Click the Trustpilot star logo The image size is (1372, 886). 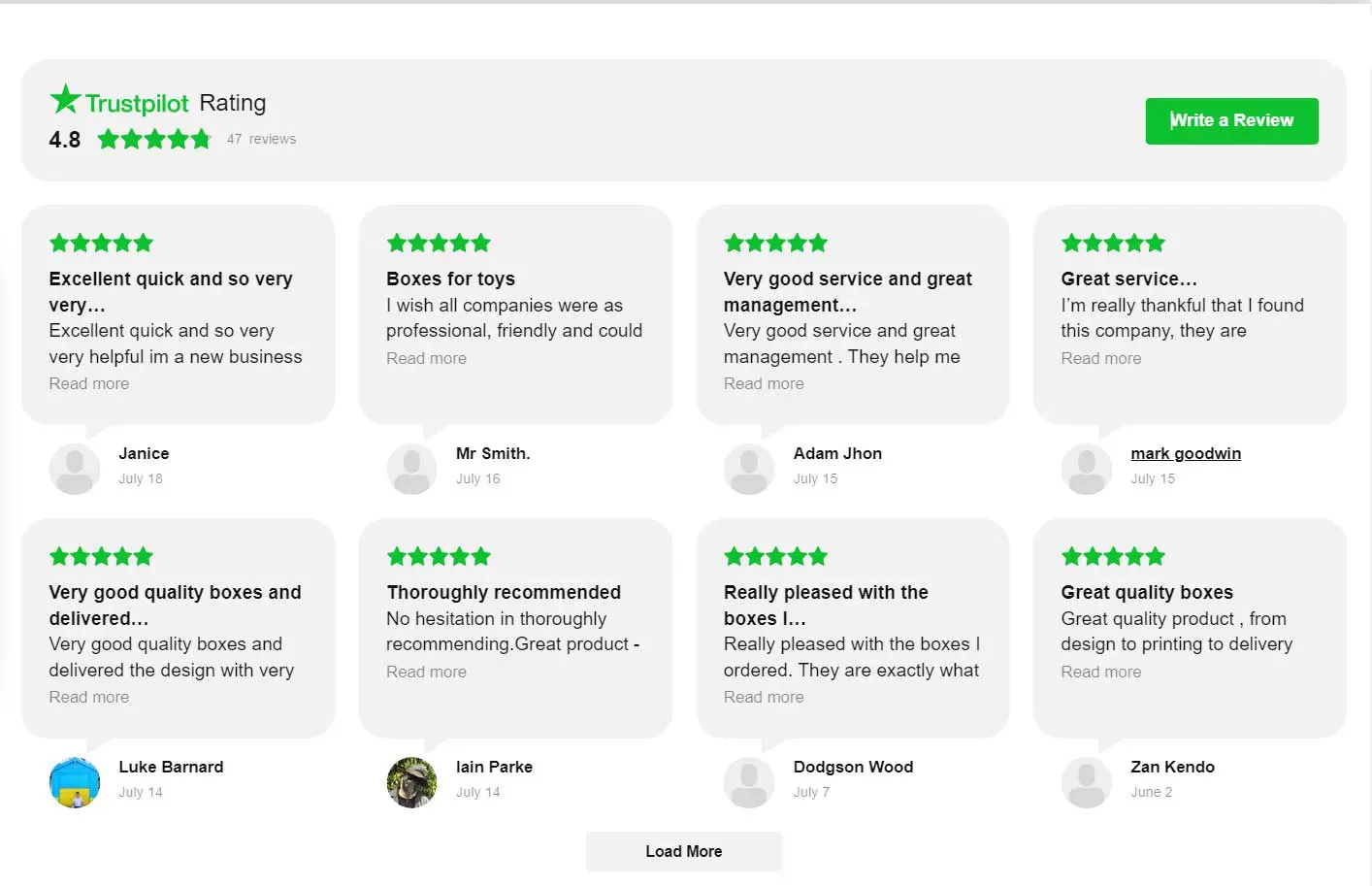[x=66, y=99]
